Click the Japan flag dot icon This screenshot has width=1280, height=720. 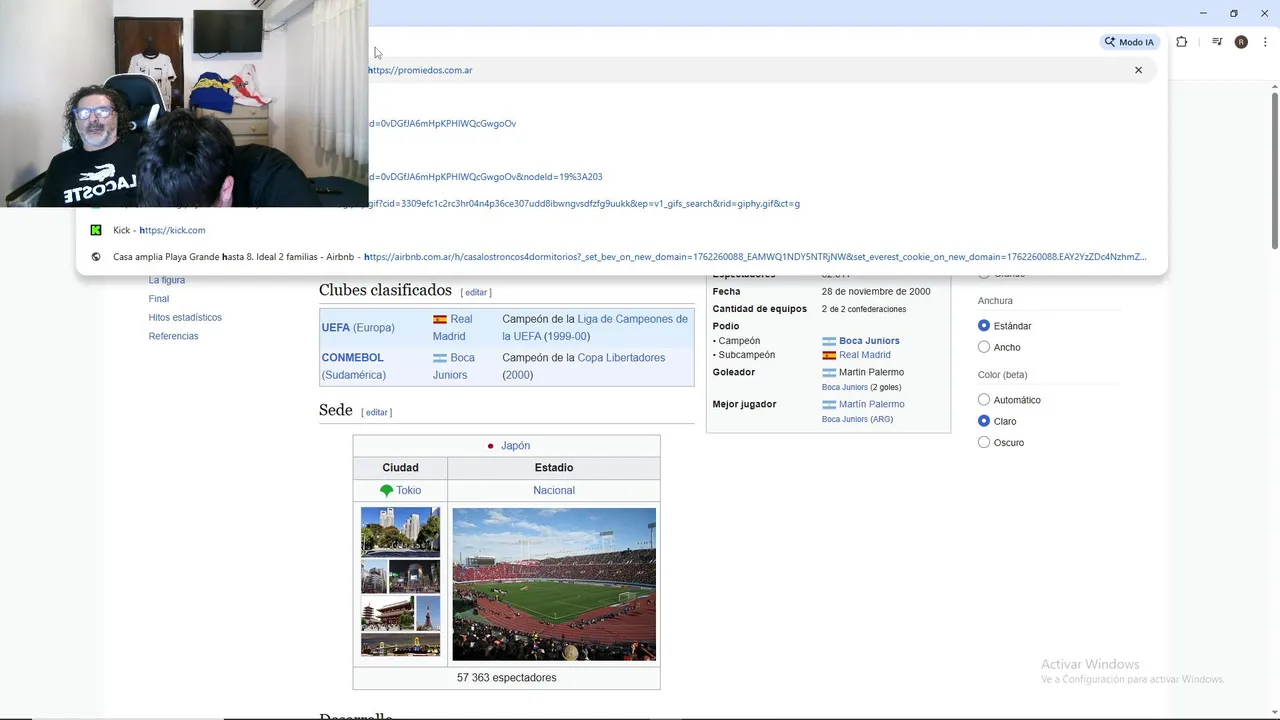coord(490,446)
